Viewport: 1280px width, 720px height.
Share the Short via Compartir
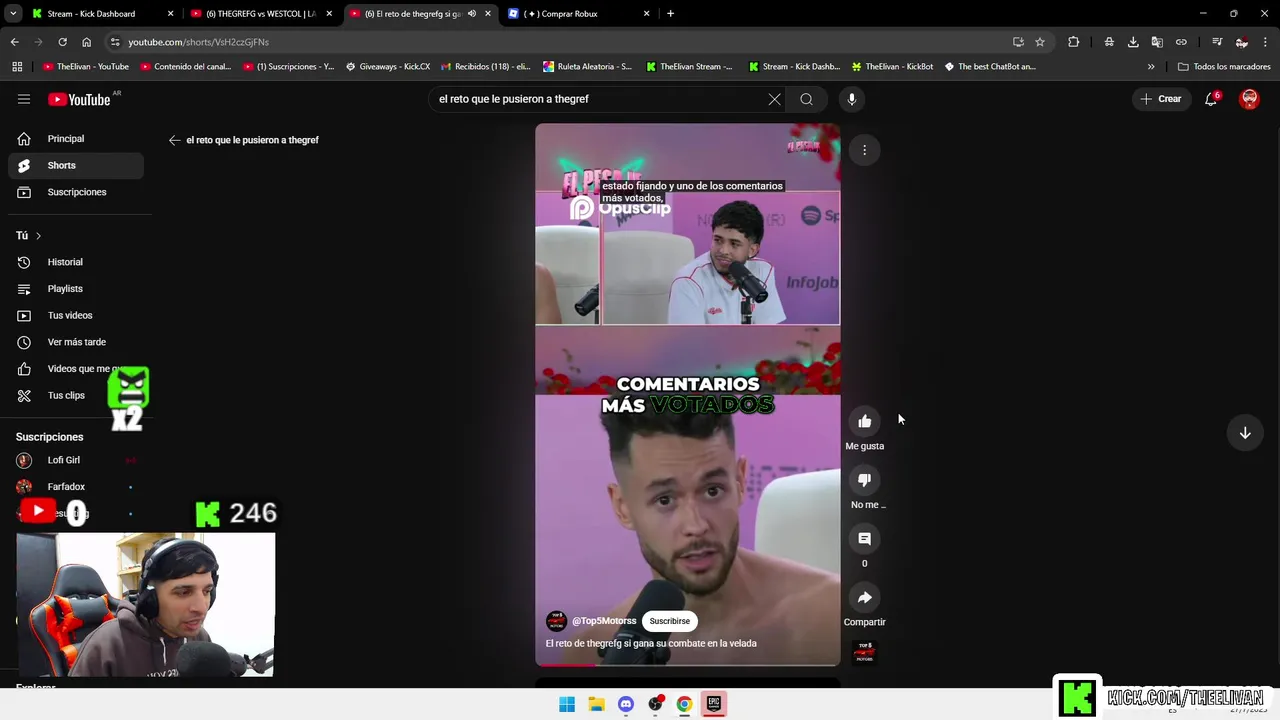(865, 597)
